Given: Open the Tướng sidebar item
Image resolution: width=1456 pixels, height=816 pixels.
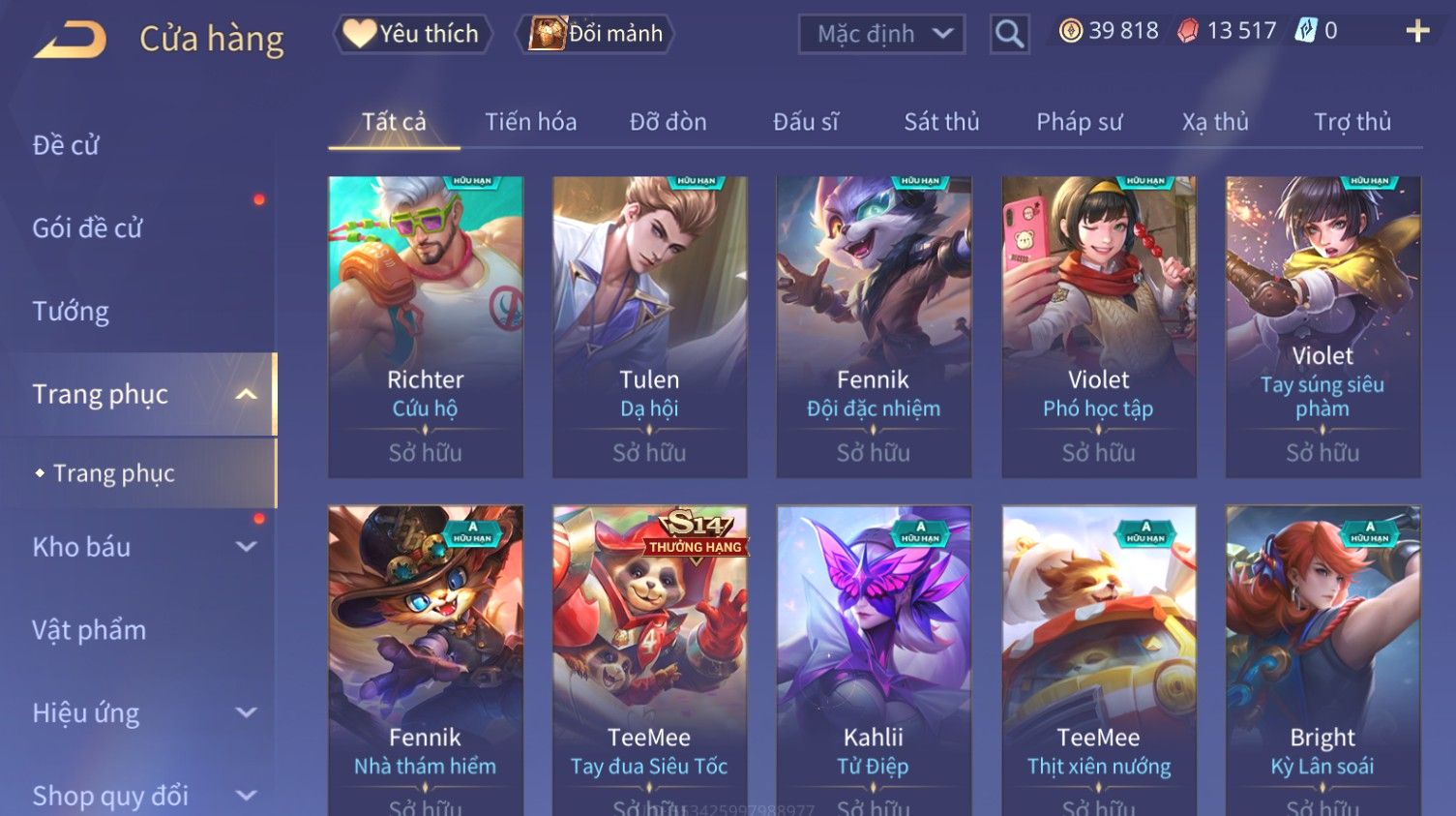Looking at the screenshot, I should click(71, 312).
